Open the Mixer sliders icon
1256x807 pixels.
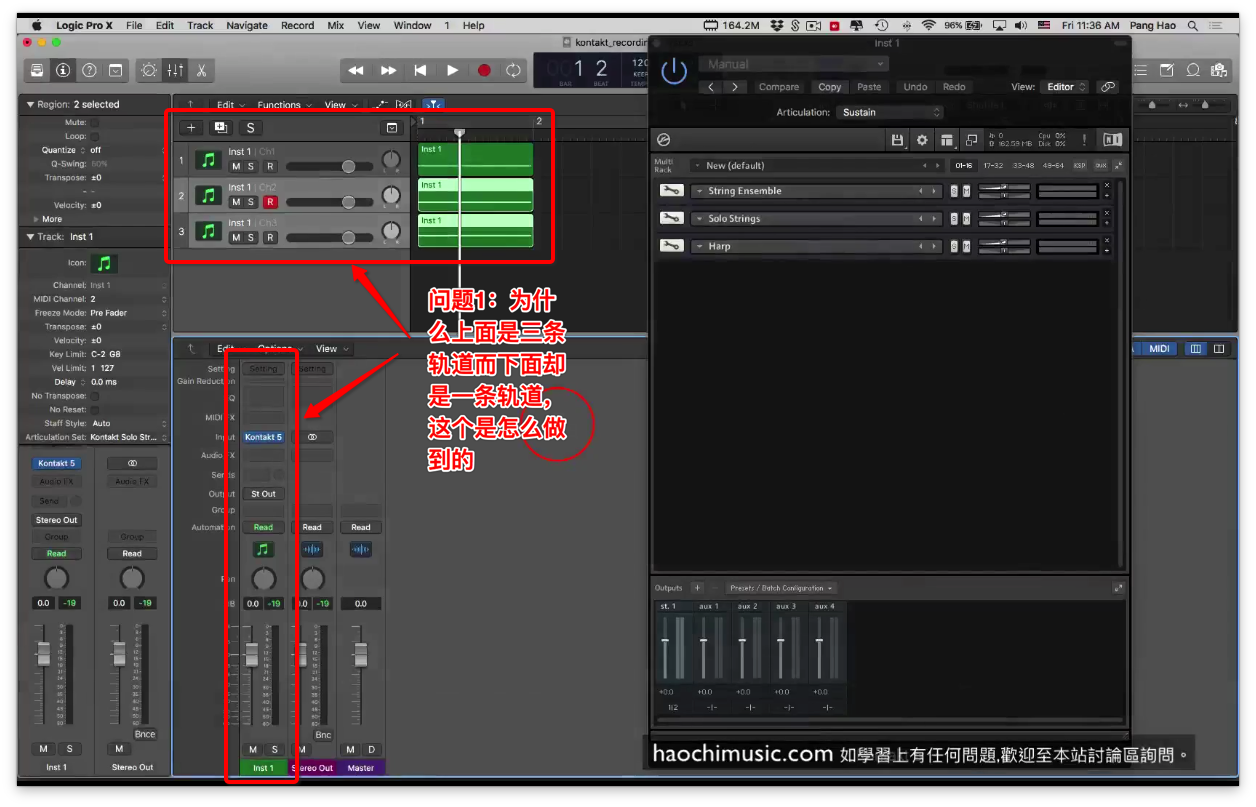pos(175,70)
